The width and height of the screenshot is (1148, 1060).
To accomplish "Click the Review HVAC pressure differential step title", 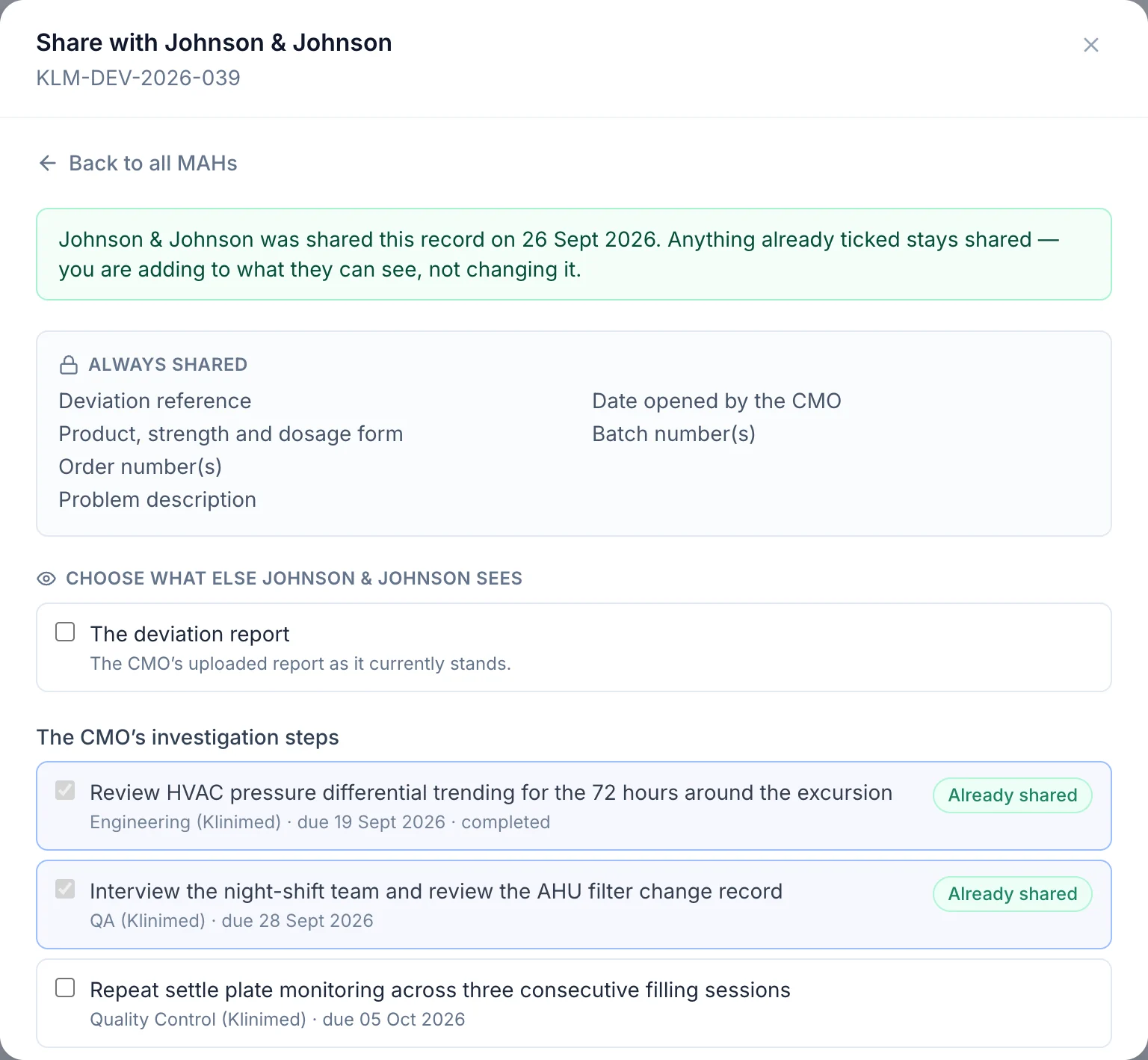I will [491, 792].
